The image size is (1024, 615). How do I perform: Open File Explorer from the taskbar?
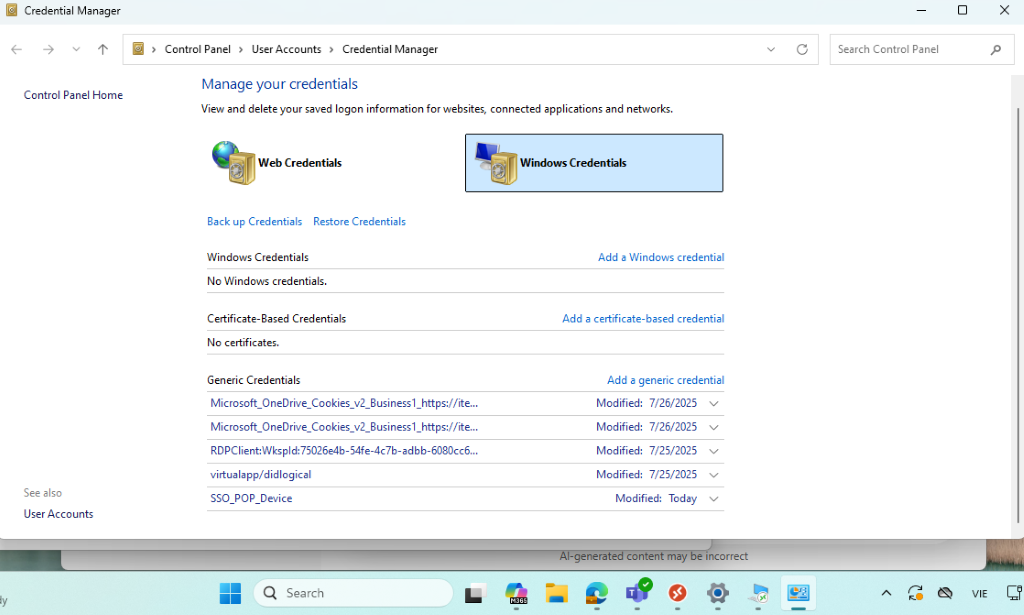pos(556,593)
